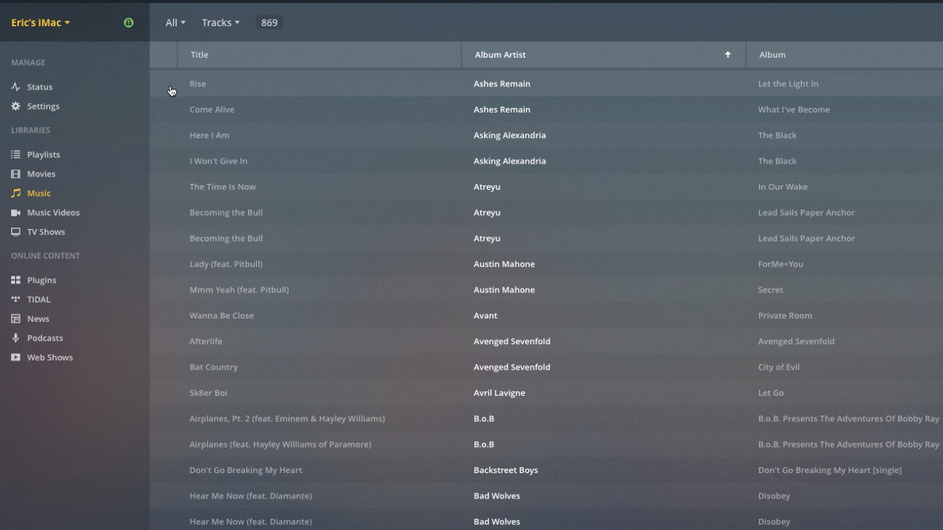Image resolution: width=943 pixels, height=530 pixels.
Task: Select the track The Time Is Now
Action: [x=223, y=186]
